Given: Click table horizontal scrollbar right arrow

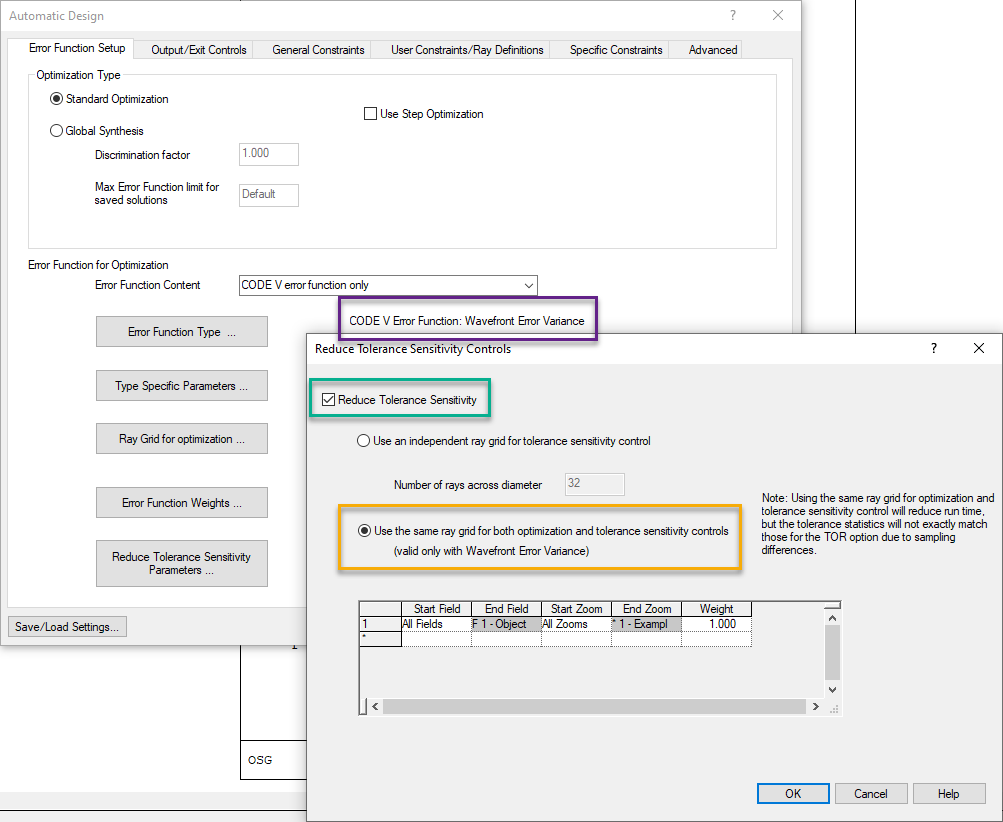Looking at the screenshot, I should [816, 706].
